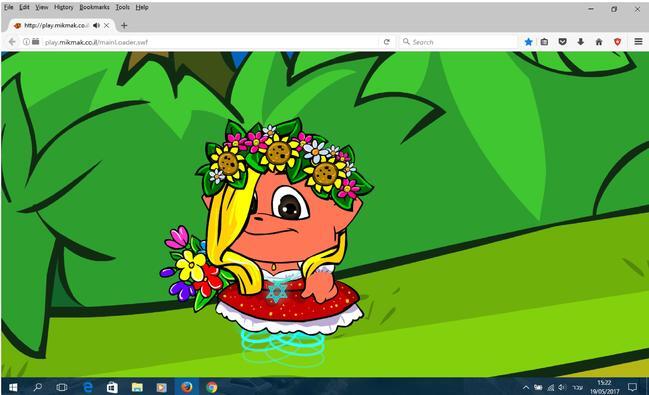Toggle system volume icon in tray

click(x=562, y=388)
